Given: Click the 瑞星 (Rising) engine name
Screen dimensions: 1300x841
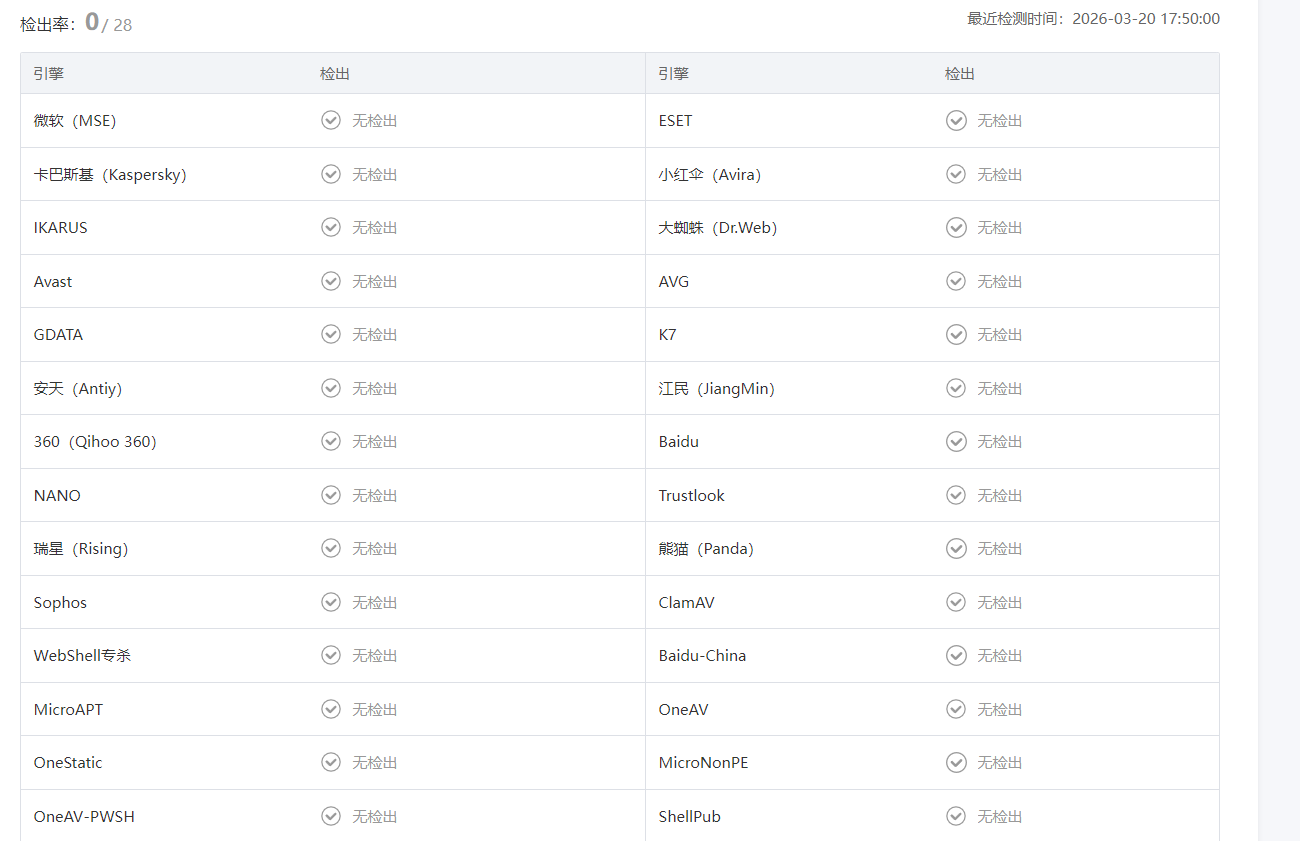Looking at the screenshot, I should 81,548.
